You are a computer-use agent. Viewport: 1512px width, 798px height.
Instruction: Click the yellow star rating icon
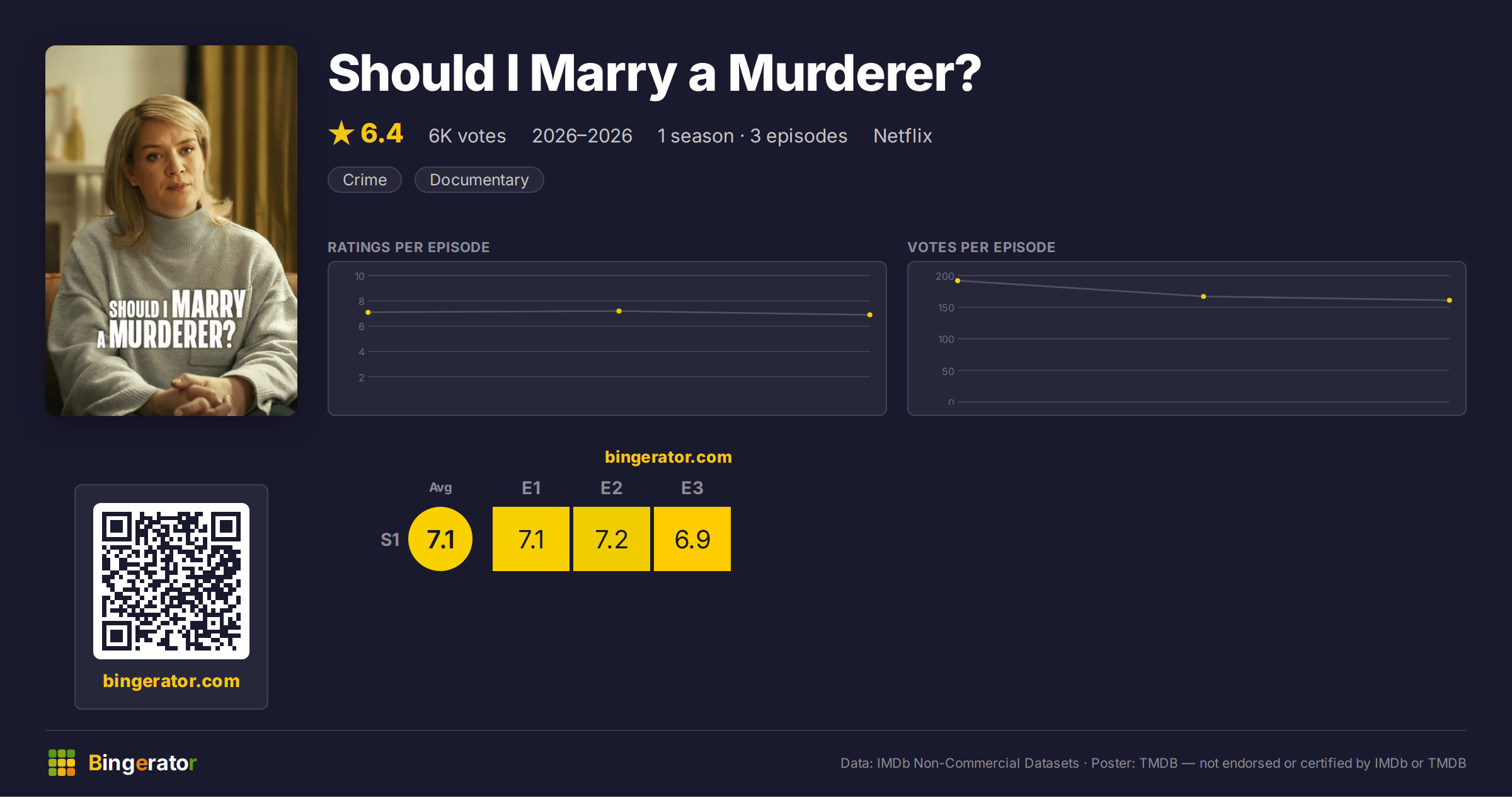point(341,133)
